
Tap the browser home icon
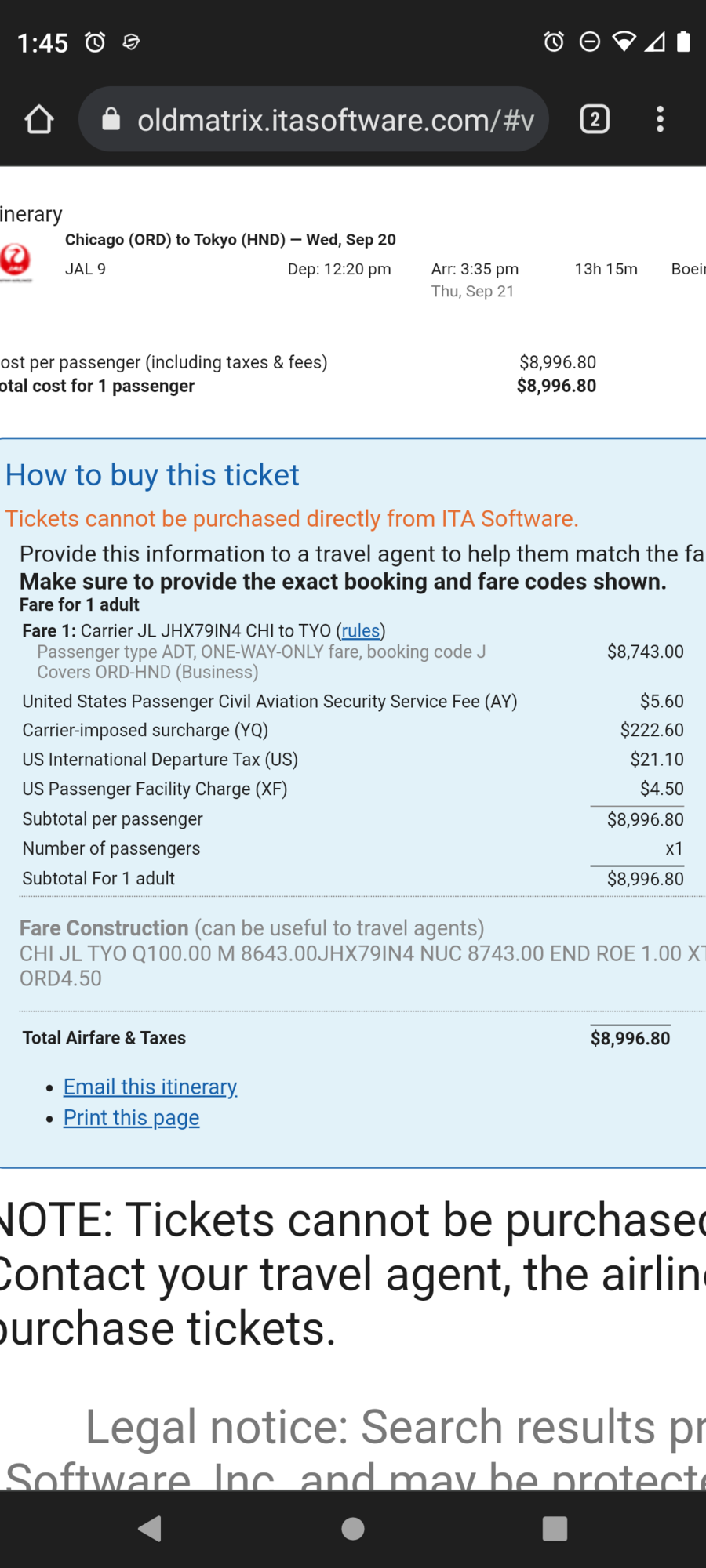coord(38,120)
